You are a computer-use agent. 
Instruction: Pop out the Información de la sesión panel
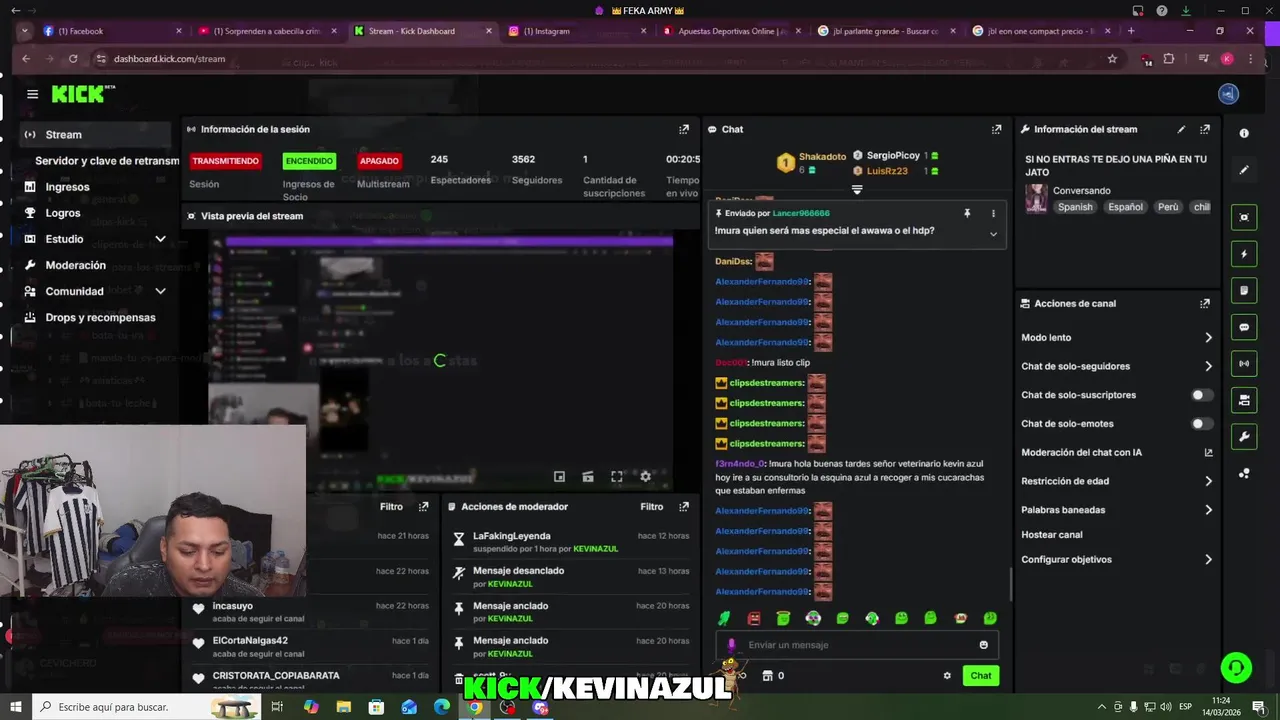tap(684, 129)
